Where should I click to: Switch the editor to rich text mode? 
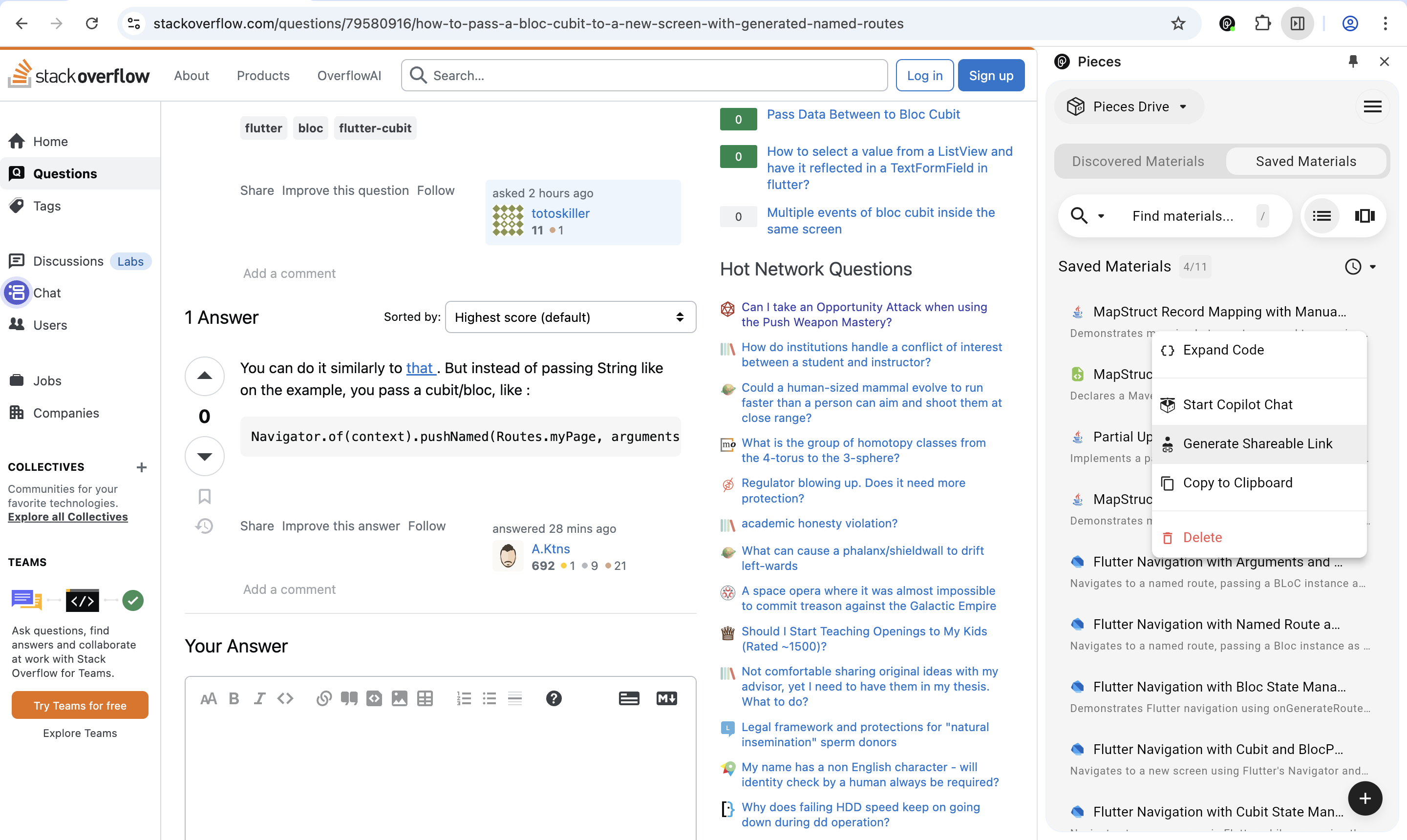coord(628,698)
